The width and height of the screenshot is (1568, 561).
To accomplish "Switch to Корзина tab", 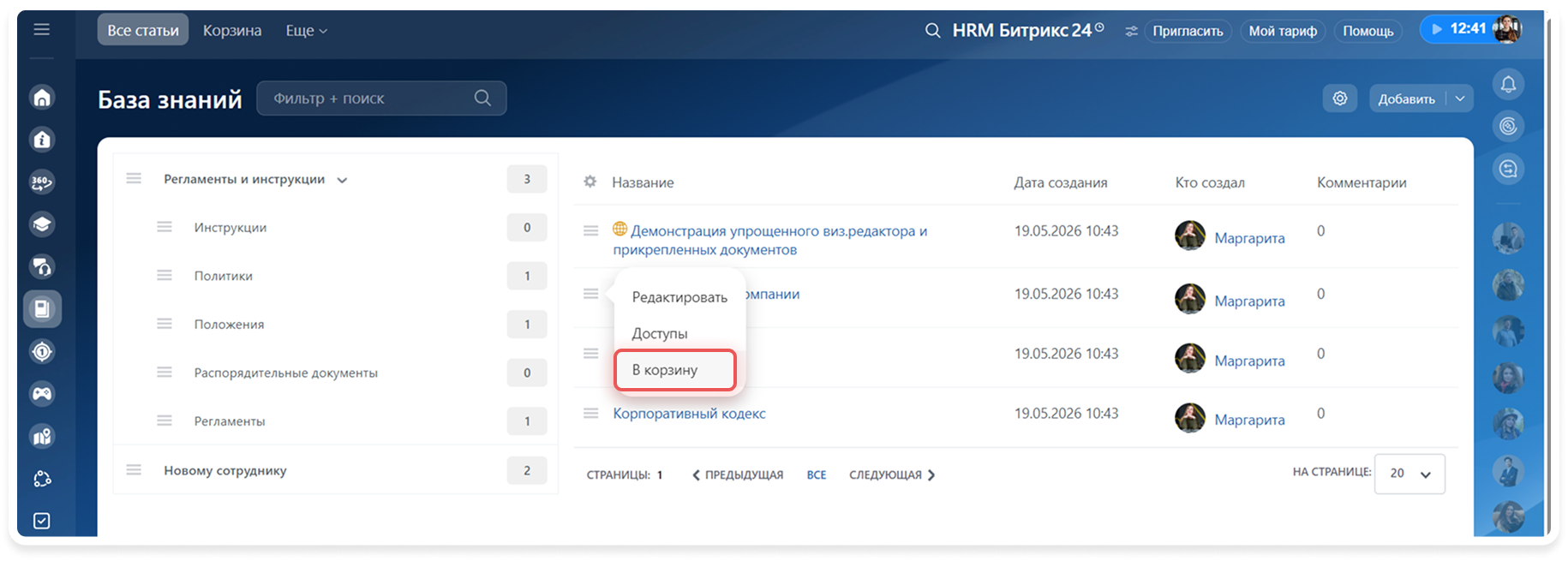I will 232,31.
